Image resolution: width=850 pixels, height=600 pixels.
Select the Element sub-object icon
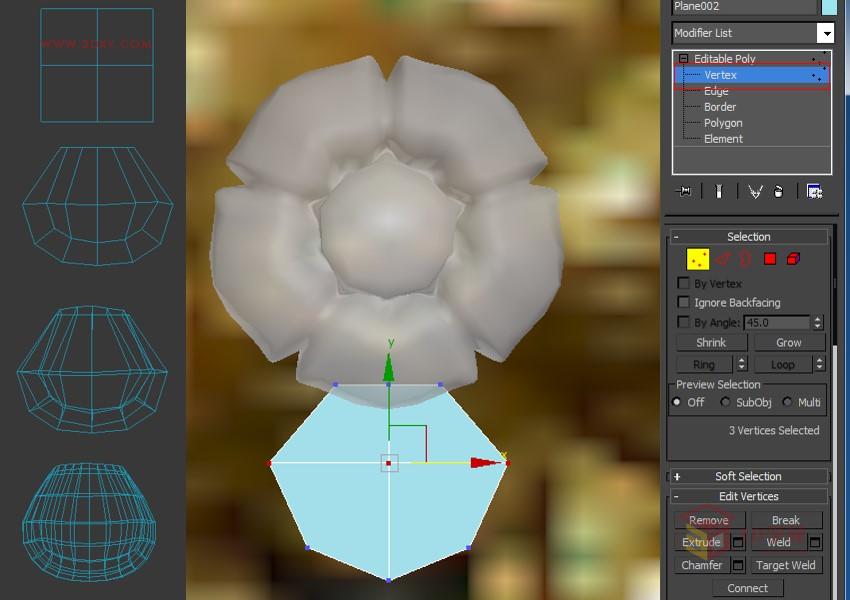coord(792,257)
